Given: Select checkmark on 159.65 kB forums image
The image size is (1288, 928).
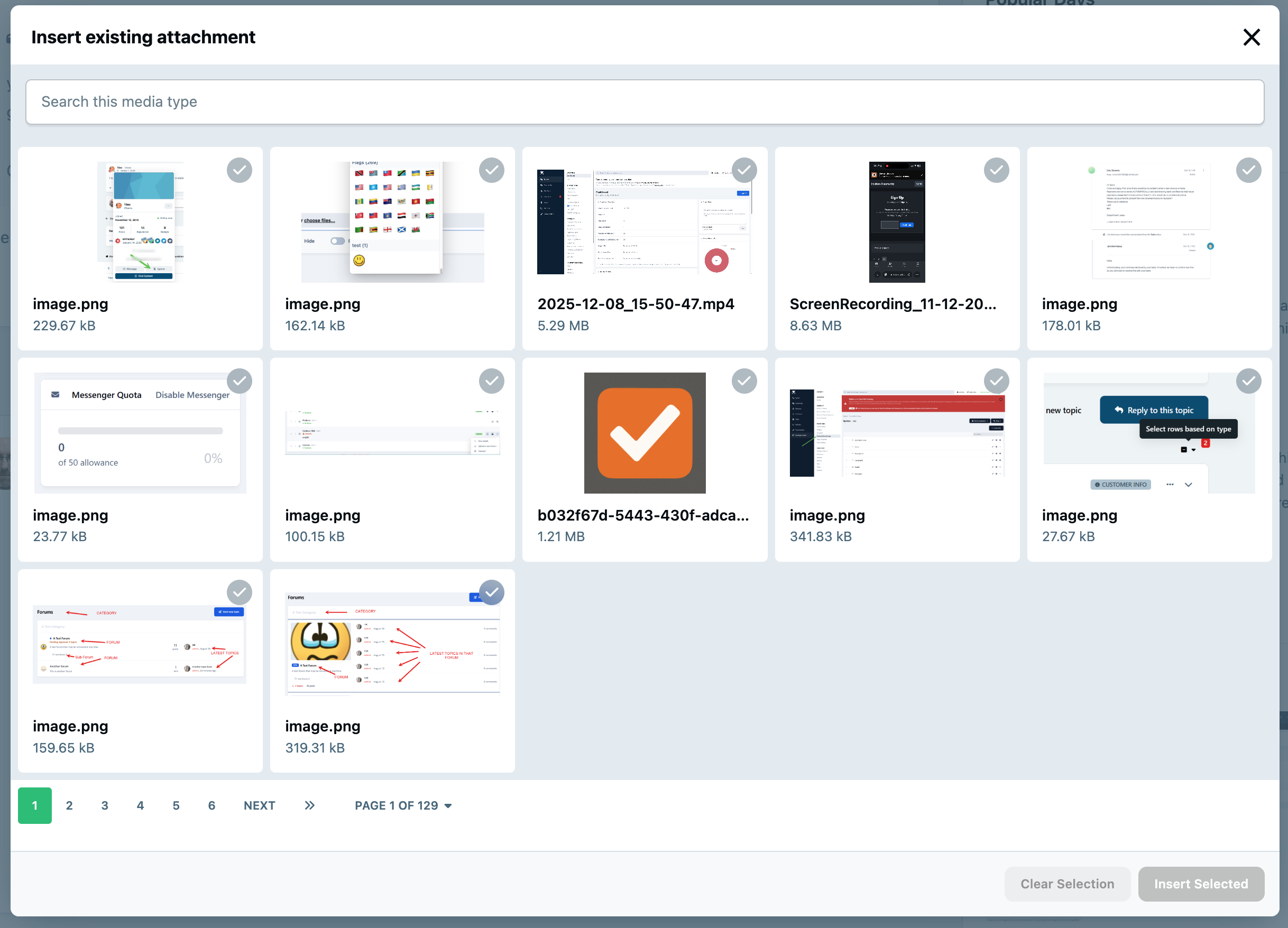Looking at the screenshot, I should [239, 592].
